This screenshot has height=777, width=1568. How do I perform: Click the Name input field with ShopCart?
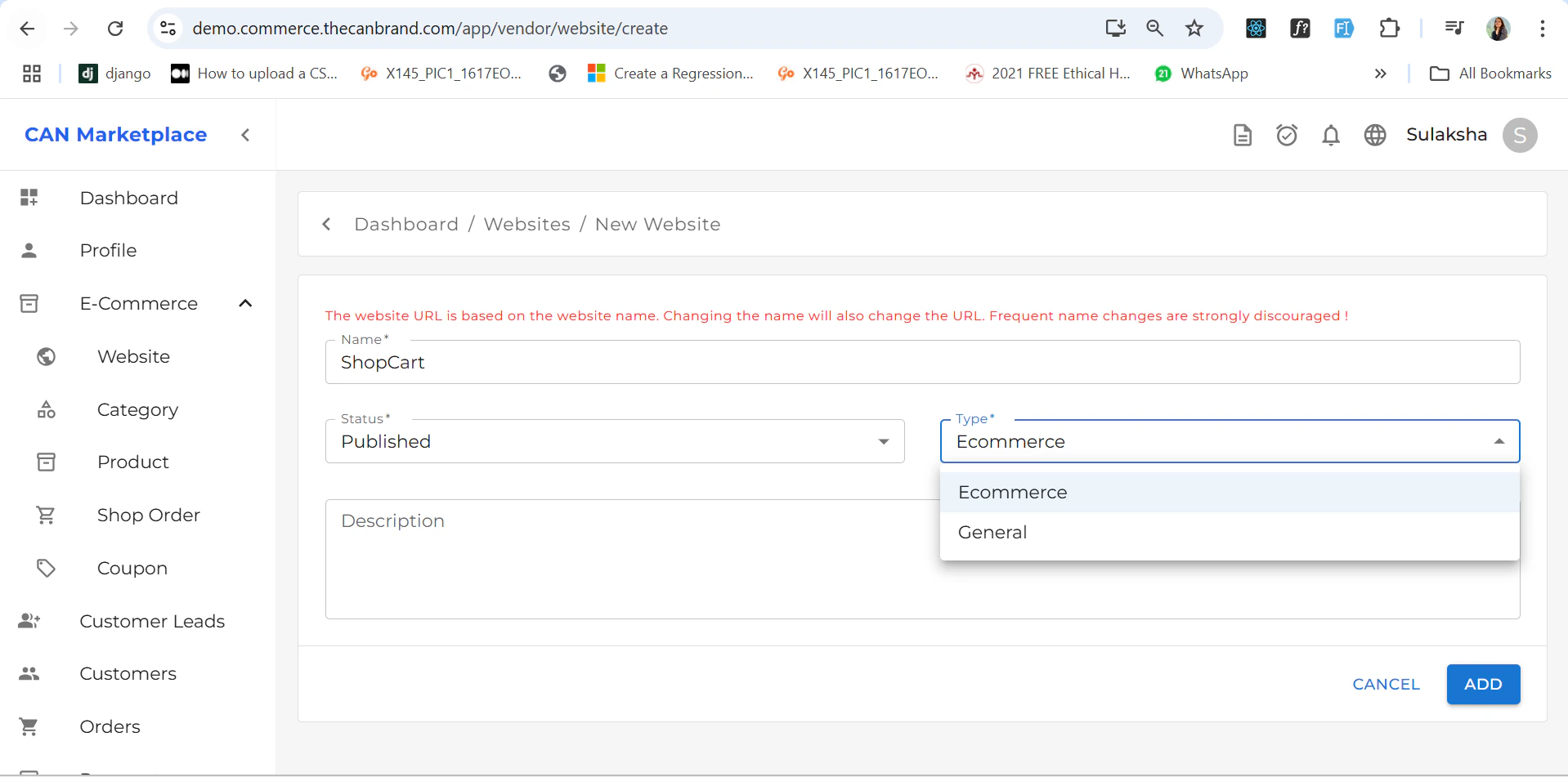click(922, 362)
